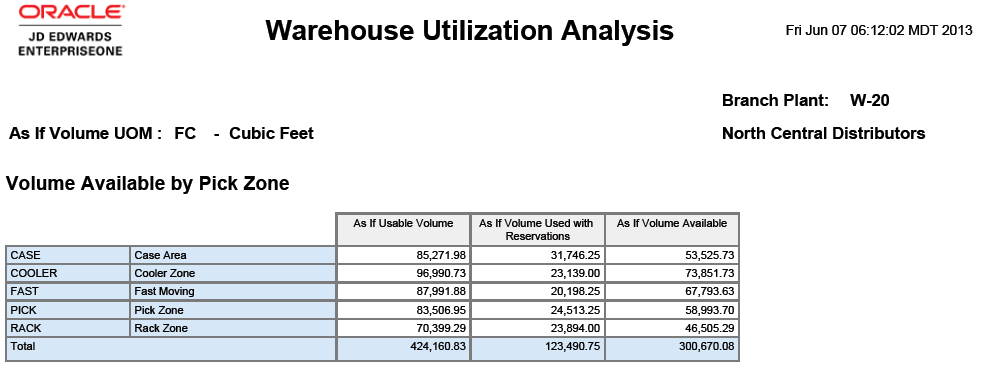The image size is (982, 368).
Task: Select the FAST zone code cell
Action: pos(68,292)
